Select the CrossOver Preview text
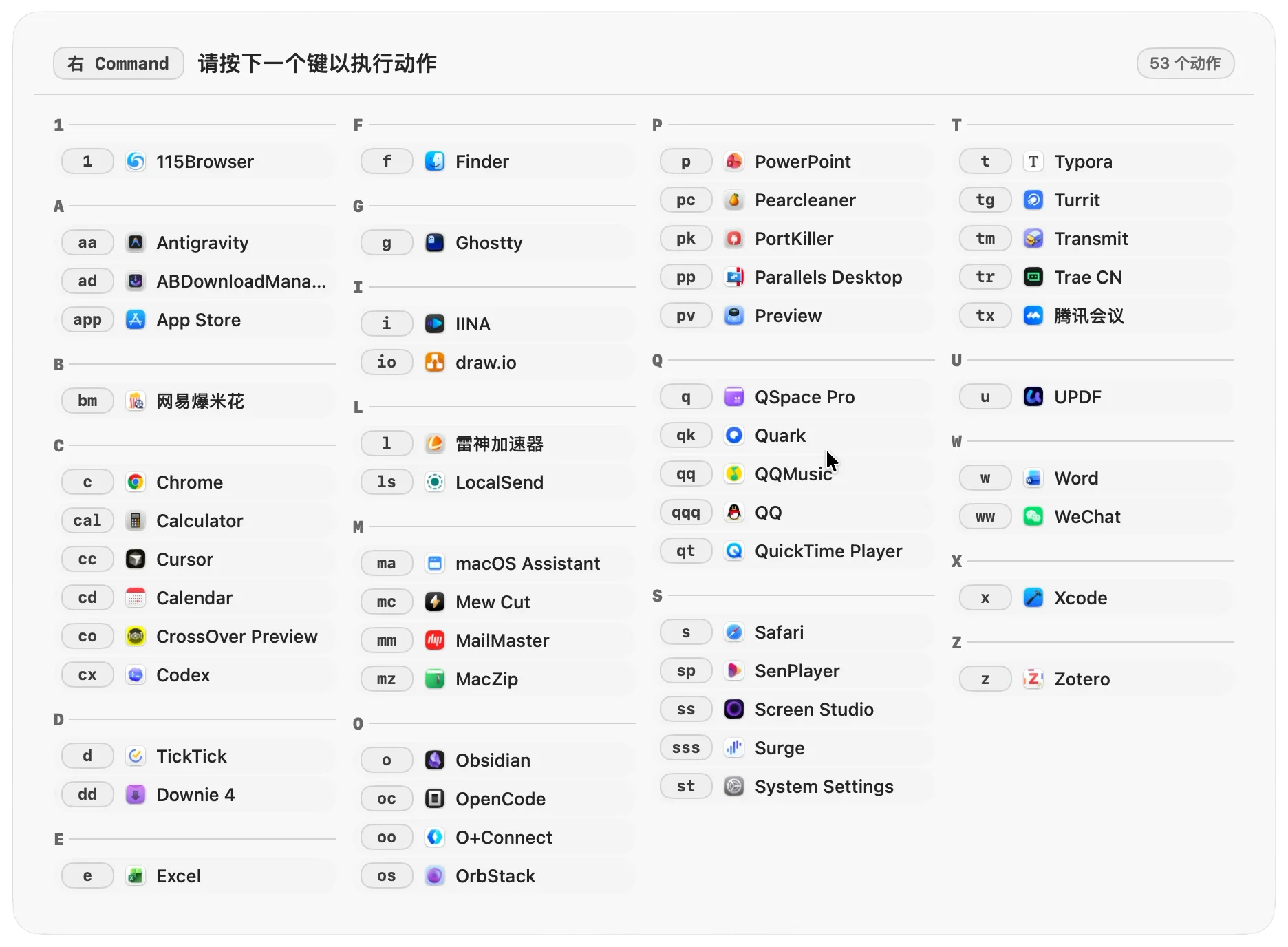Image resolution: width=1288 pixels, height=947 pixels. (x=237, y=637)
